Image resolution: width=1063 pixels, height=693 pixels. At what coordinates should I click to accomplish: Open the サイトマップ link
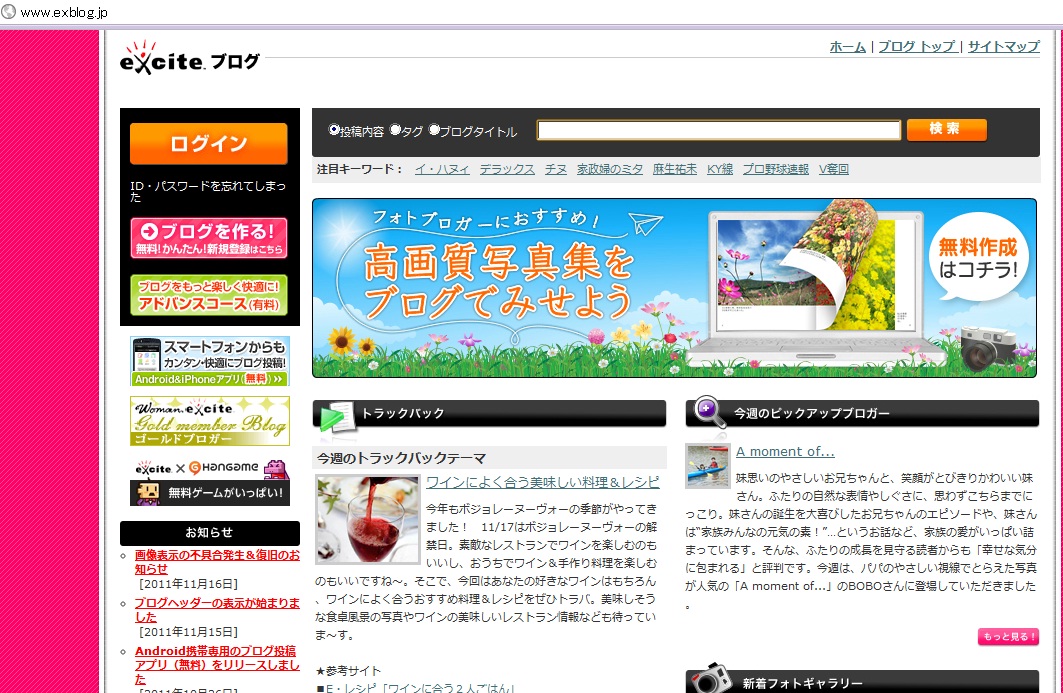coord(1003,47)
